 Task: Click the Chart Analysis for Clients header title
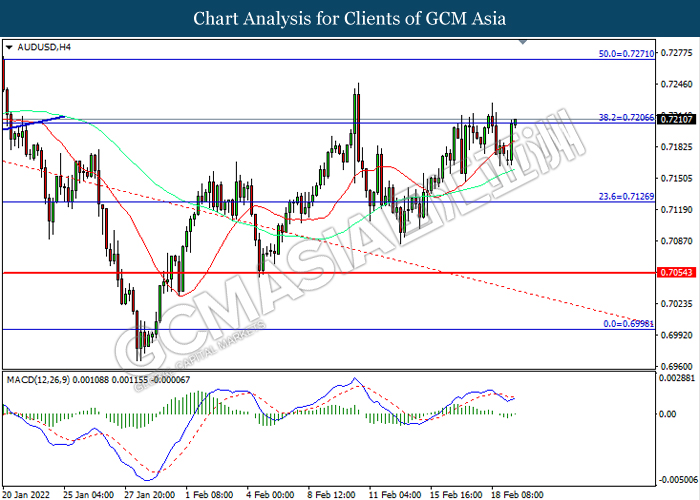pyautogui.click(x=350, y=18)
